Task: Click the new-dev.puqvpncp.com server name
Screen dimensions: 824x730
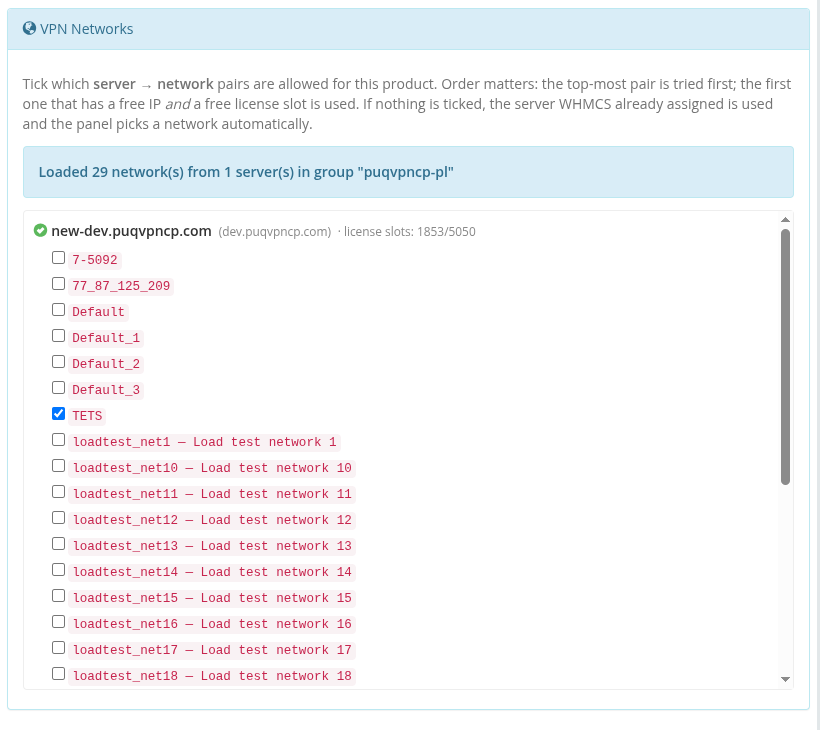Action: coord(131,231)
